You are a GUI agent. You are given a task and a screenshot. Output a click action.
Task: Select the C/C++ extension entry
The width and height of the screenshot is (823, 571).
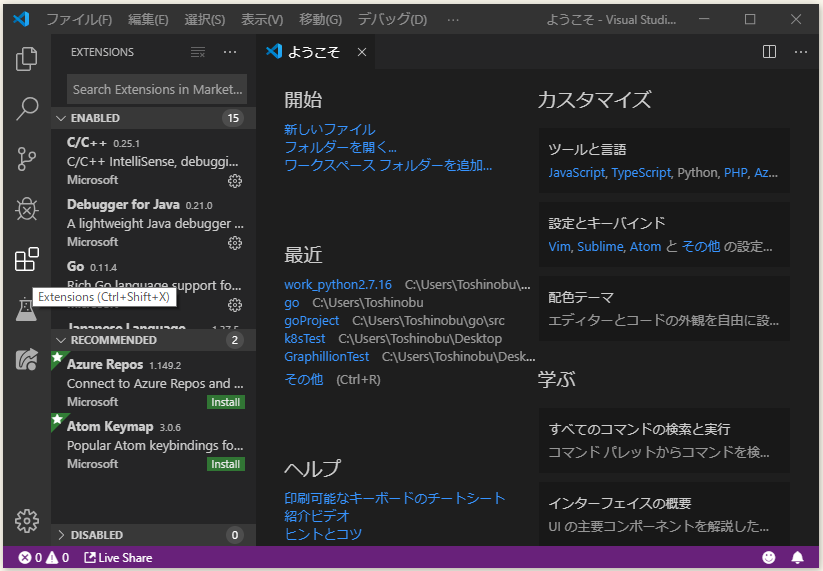153,161
